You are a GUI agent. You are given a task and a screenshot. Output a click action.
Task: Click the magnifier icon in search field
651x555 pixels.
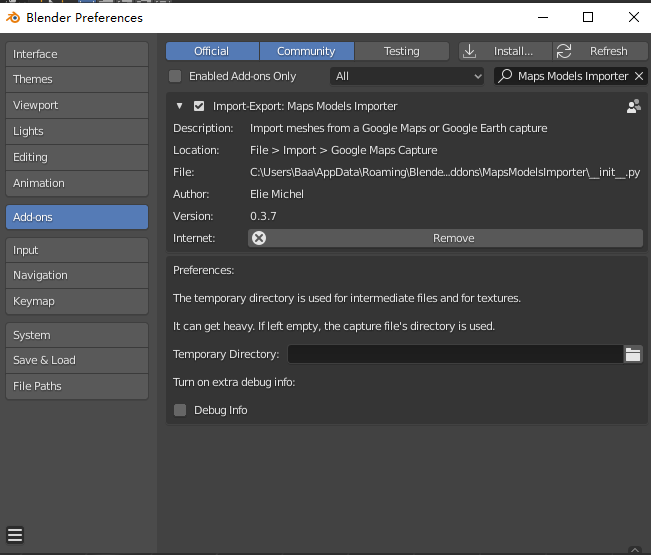point(506,76)
